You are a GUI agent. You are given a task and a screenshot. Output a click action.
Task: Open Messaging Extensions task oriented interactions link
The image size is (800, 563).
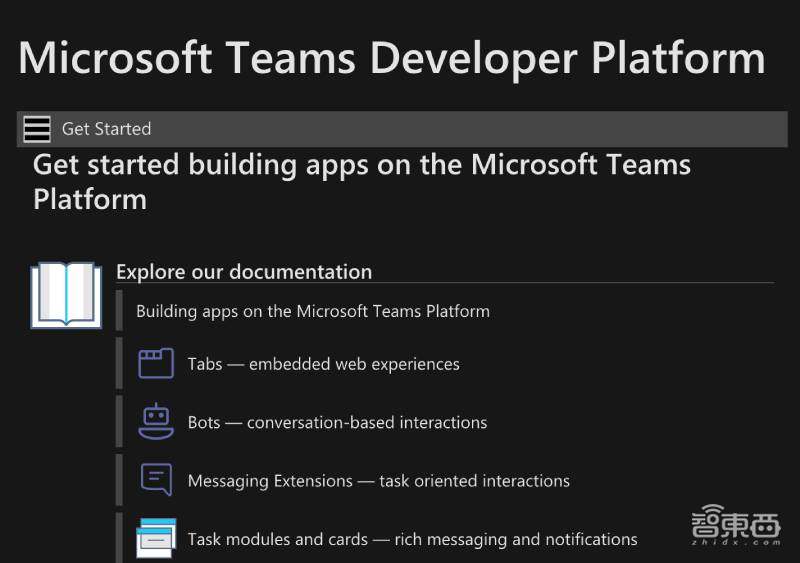coord(378,481)
